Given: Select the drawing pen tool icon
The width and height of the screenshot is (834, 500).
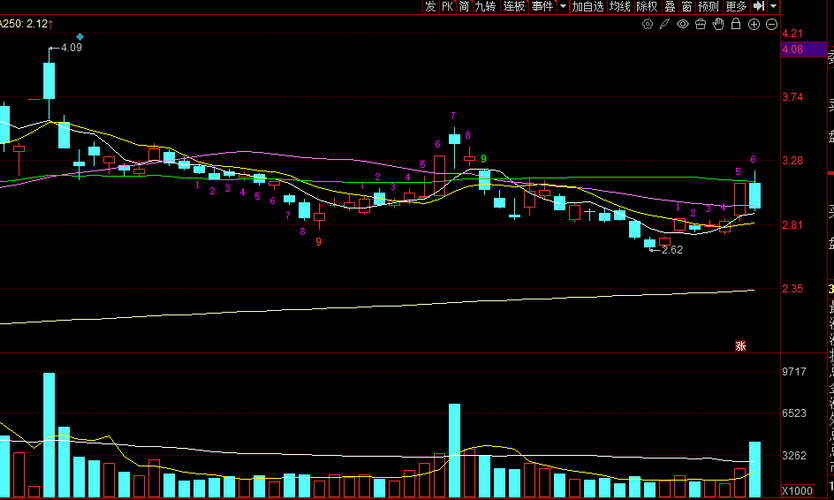Looking at the screenshot, I should tap(664, 24).
